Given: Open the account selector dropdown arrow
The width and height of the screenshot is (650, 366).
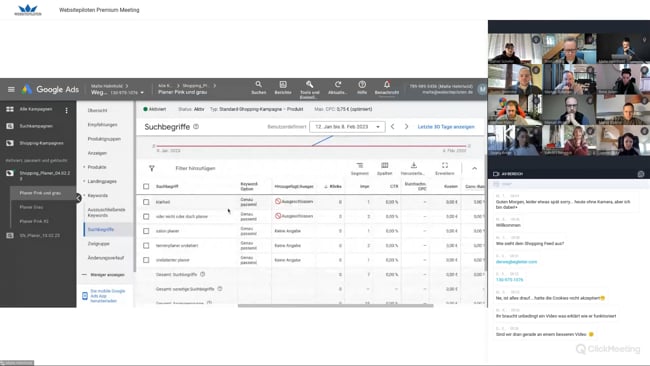Looking at the screenshot, I should click(142, 92).
